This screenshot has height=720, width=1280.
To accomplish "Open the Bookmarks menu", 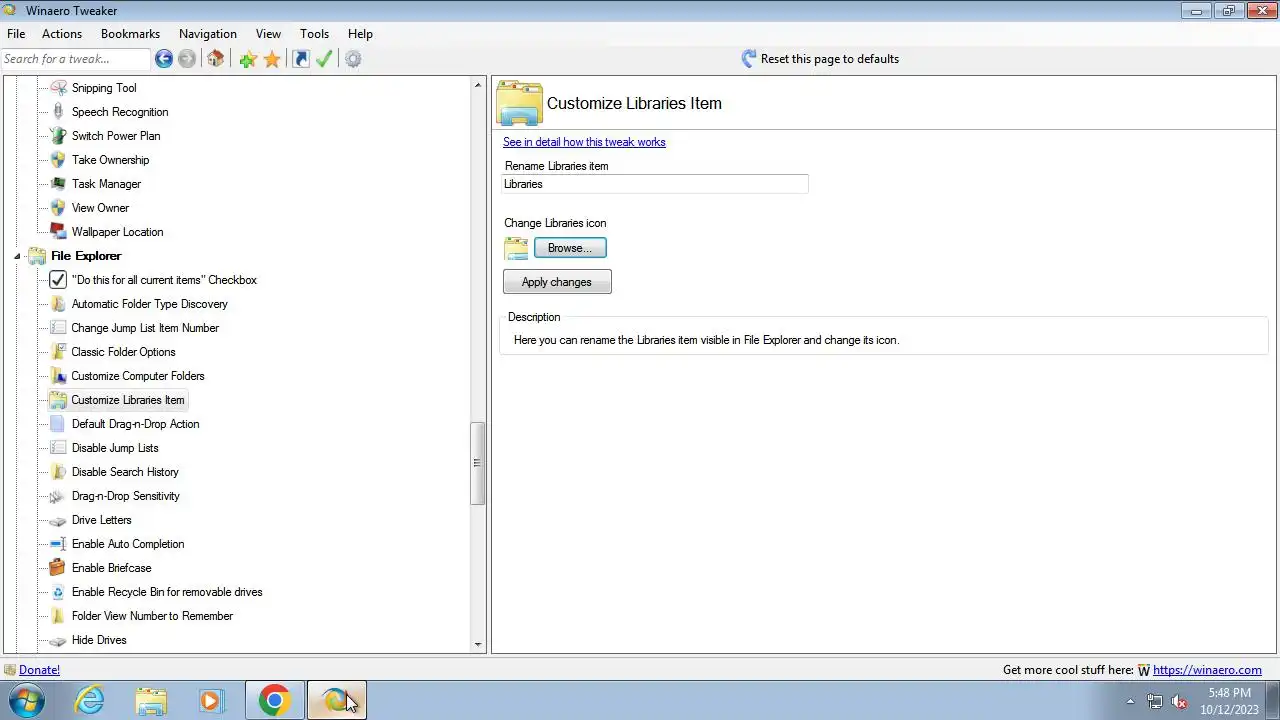I will 130,34.
